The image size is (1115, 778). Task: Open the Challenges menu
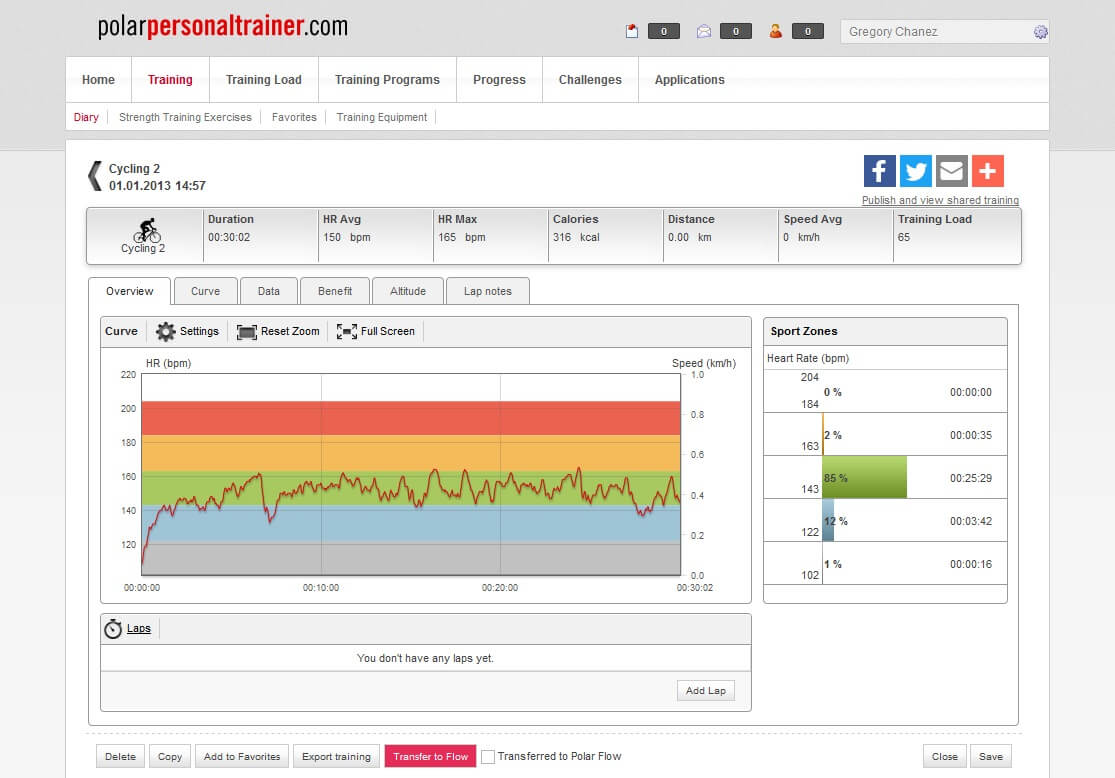click(x=590, y=80)
